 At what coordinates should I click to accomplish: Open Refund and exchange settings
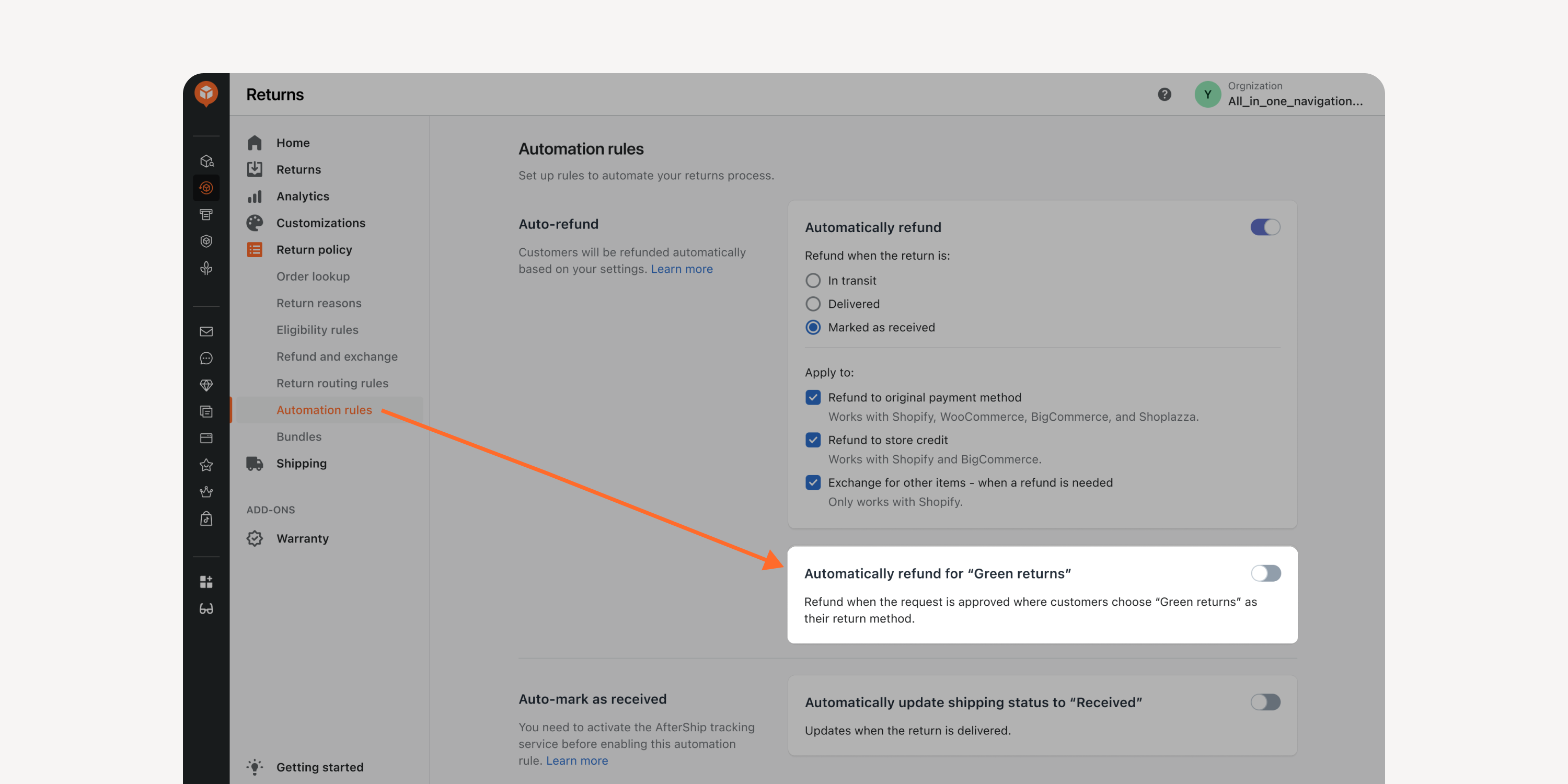point(337,356)
